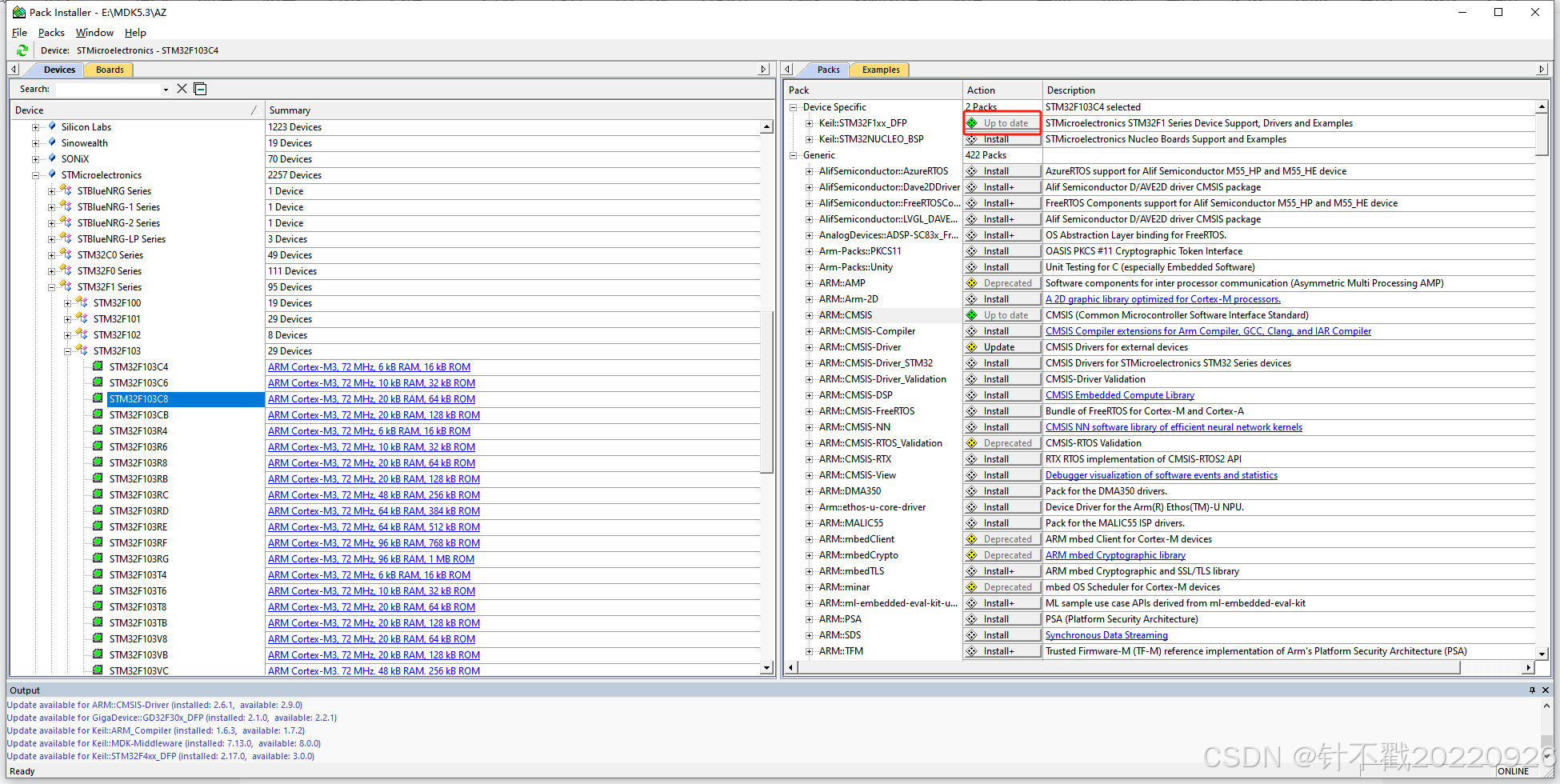Expand the STM32F100 node
Screen dimensions: 1560x784
tap(67, 303)
